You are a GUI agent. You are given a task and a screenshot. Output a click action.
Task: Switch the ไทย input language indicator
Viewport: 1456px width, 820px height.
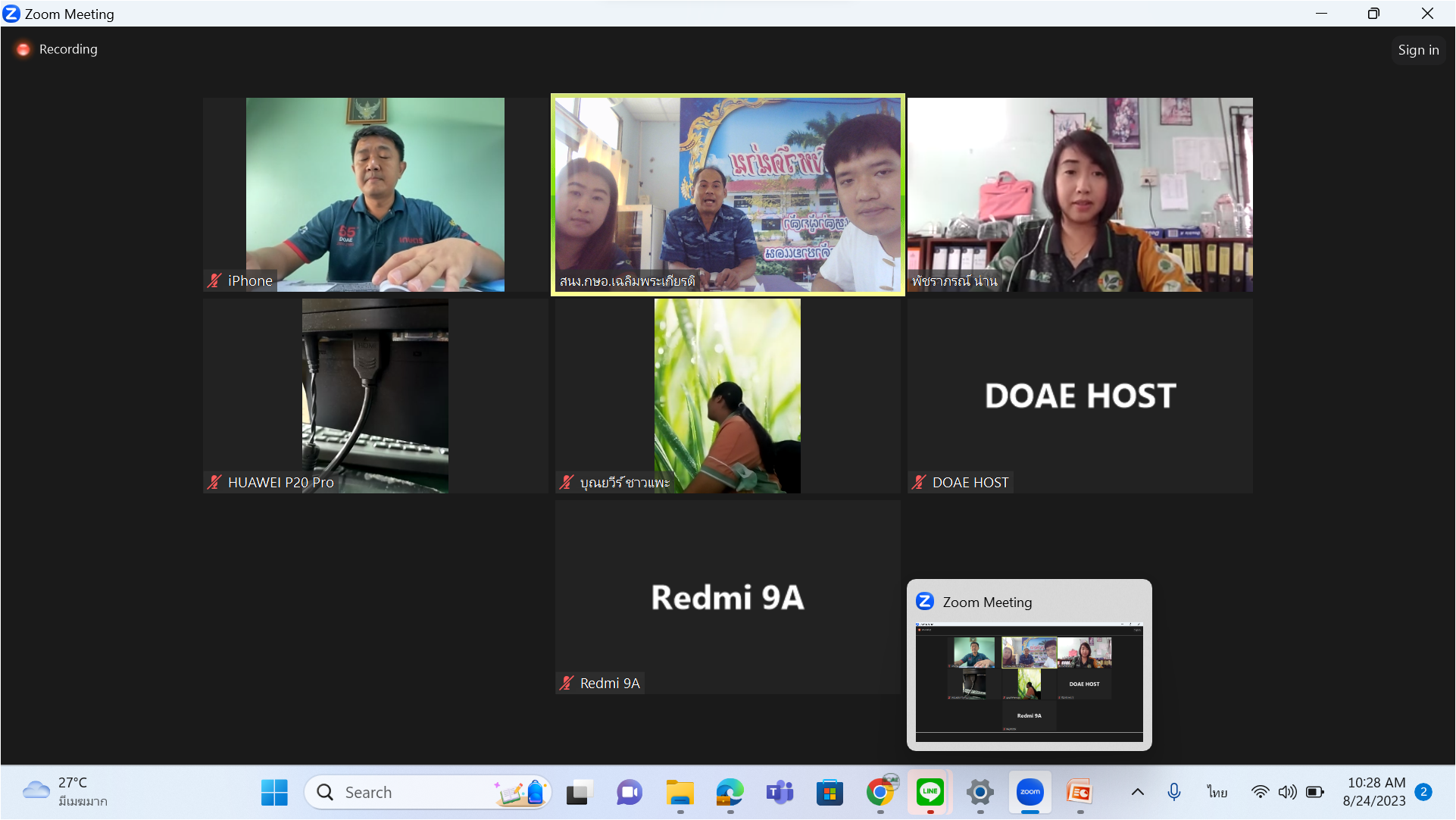tap(1217, 793)
